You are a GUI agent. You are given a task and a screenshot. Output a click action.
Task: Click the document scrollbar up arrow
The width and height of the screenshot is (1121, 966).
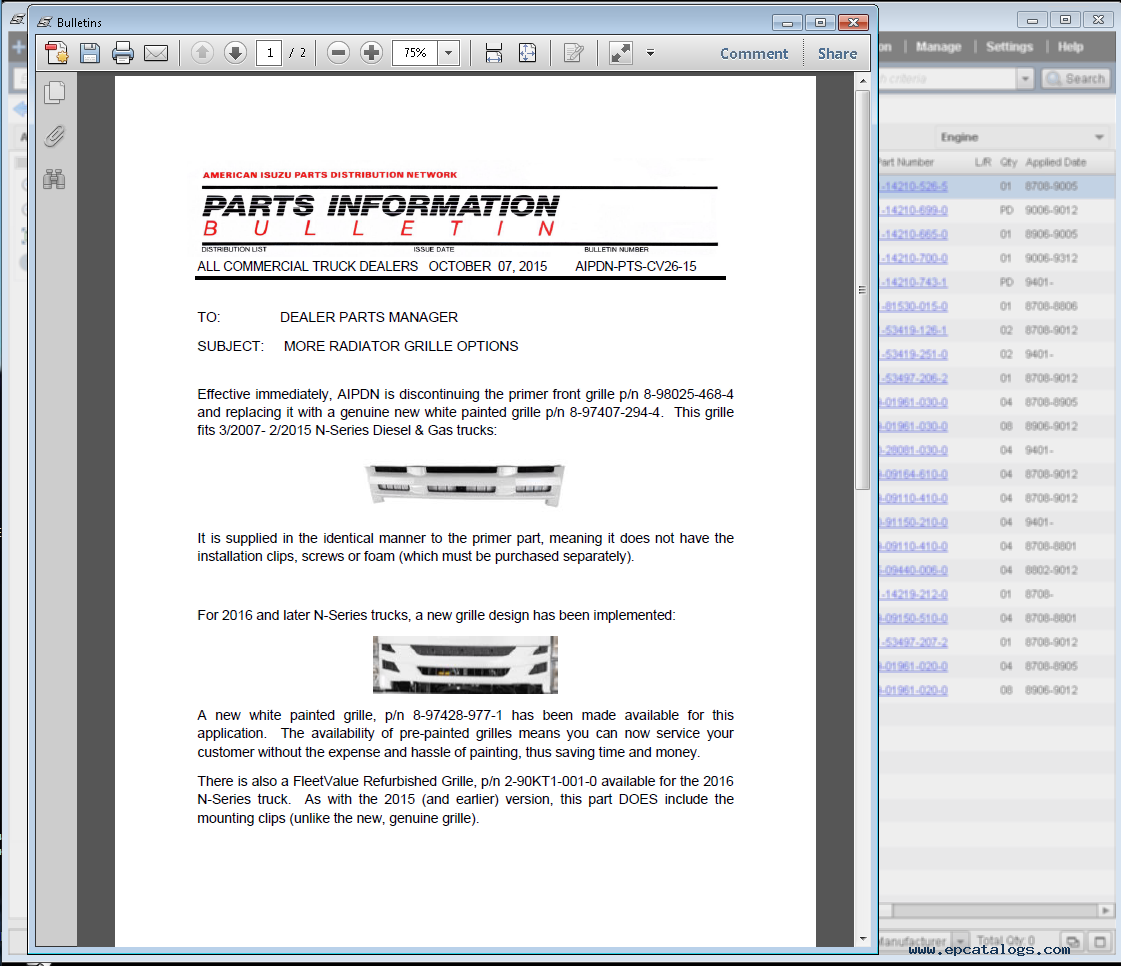(x=863, y=82)
